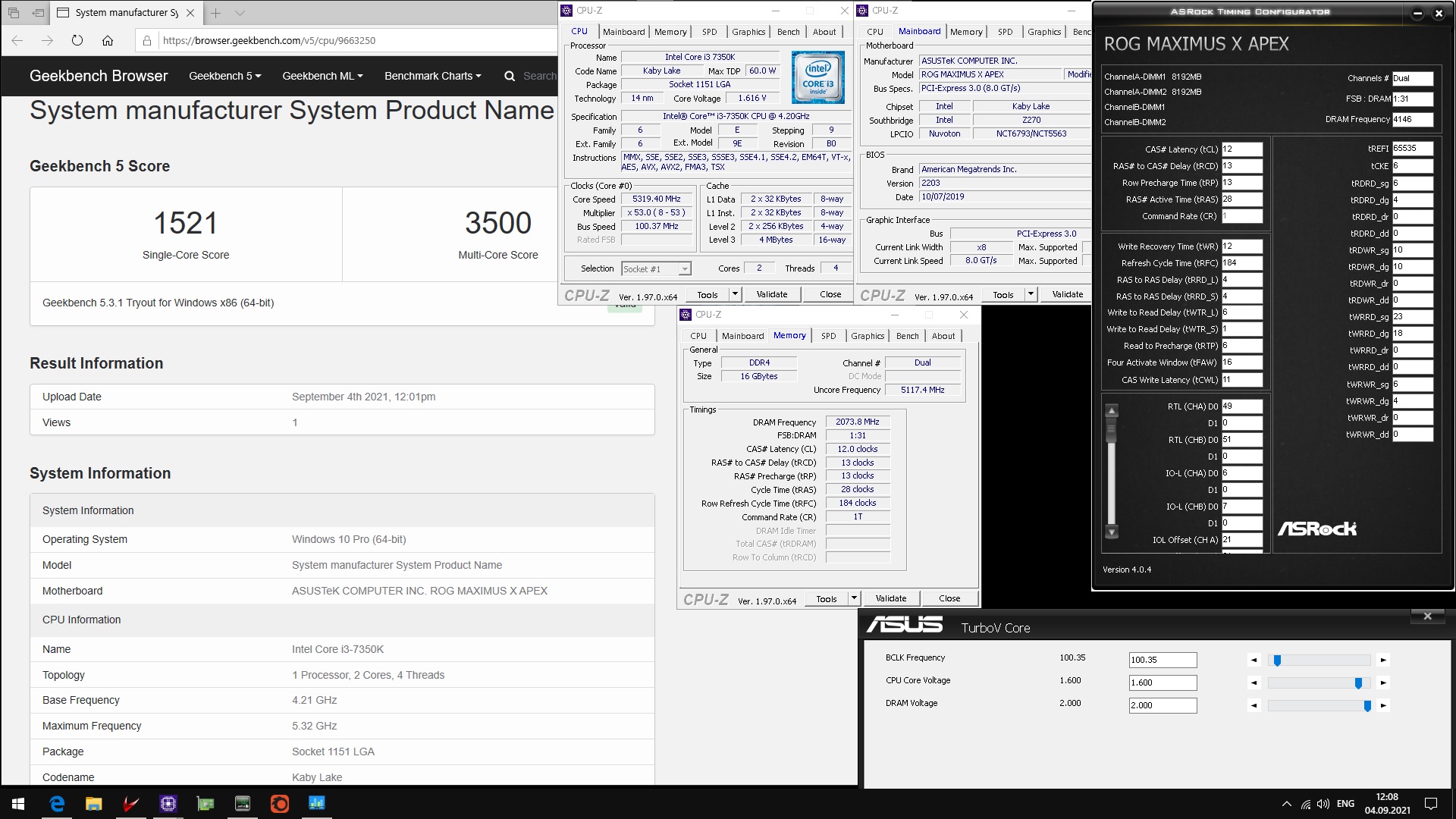The width and height of the screenshot is (1456, 819).
Task: Open the Geekbench Browser home link
Action: [x=99, y=76]
